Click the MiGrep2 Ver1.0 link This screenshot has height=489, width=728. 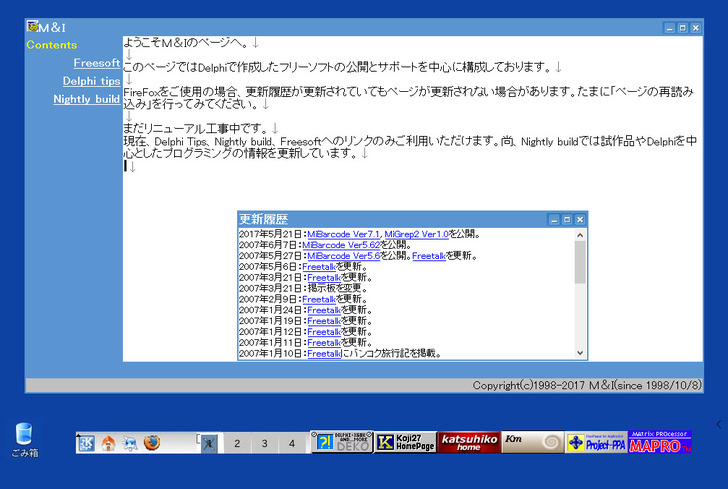[x=415, y=234]
